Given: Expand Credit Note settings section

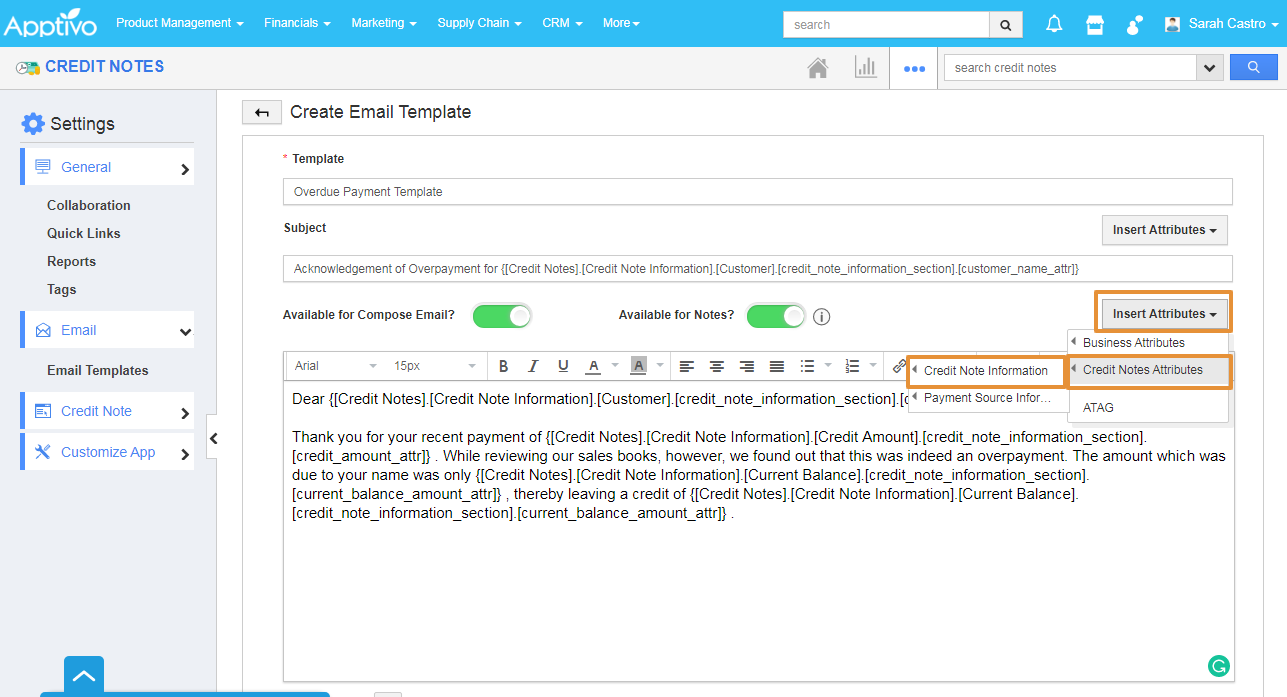Looking at the screenshot, I should 107,411.
